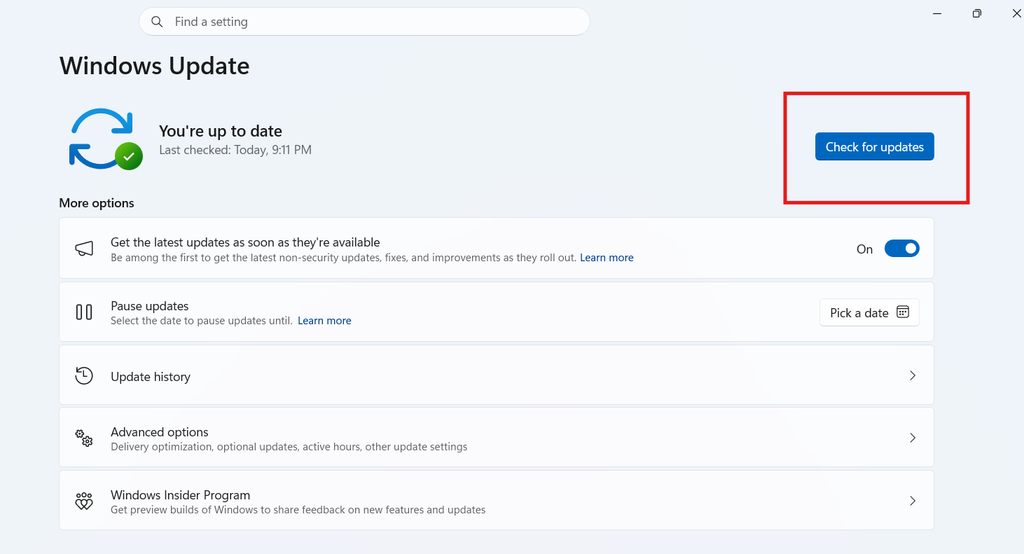Click the Check for updates button
1024x554 pixels.
(x=874, y=146)
